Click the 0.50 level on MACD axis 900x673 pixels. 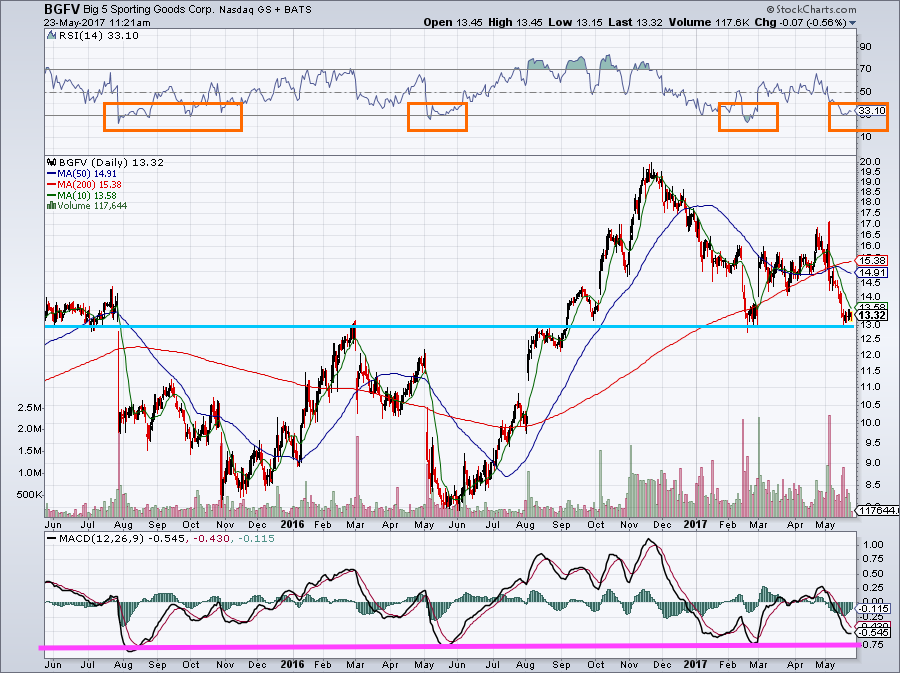[x=874, y=574]
